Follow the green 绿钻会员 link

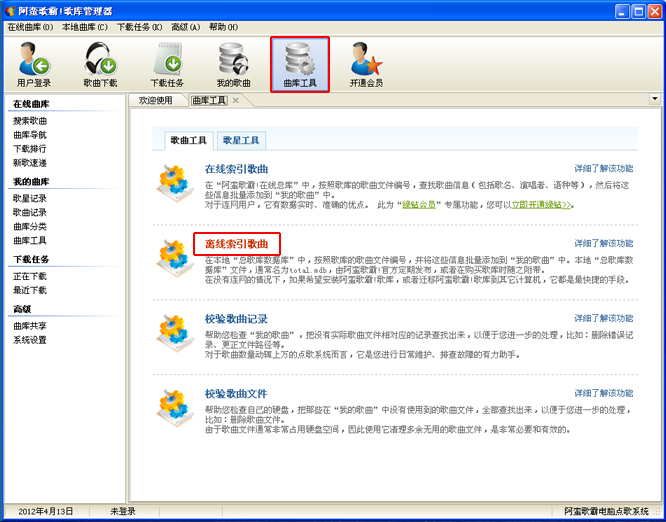(x=419, y=205)
